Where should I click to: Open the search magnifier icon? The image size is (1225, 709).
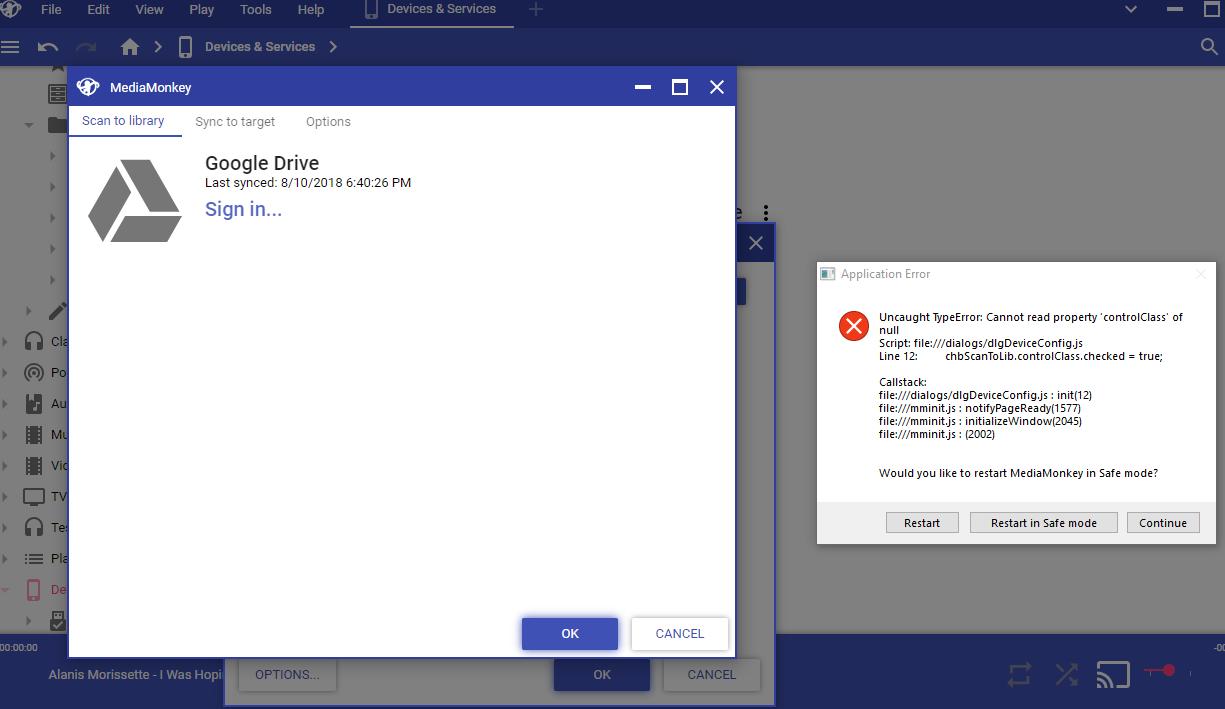pyautogui.click(x=1208, y=47)
